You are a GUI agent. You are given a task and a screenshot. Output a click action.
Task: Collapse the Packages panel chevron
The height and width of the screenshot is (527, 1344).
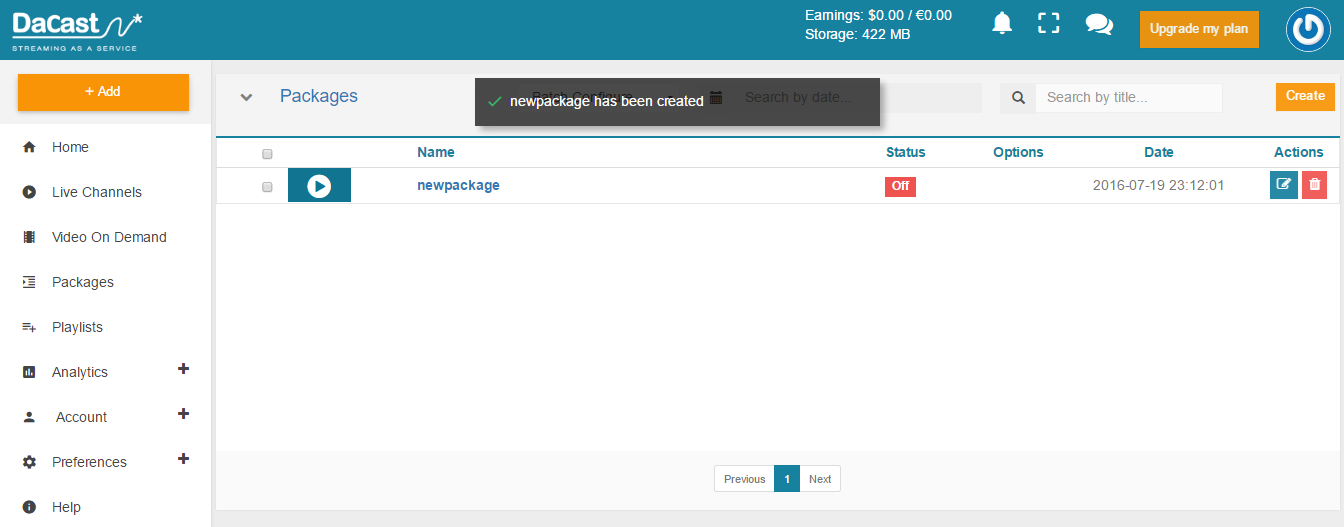pos(247,97)
